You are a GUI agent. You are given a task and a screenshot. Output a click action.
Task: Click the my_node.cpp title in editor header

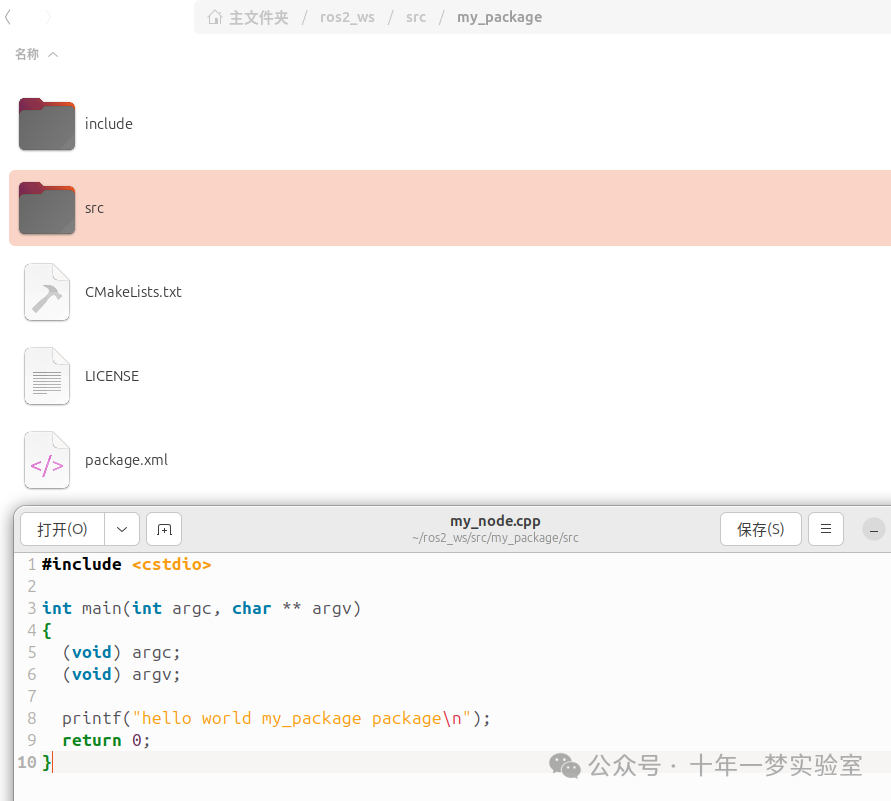click(x=495, y=521)
